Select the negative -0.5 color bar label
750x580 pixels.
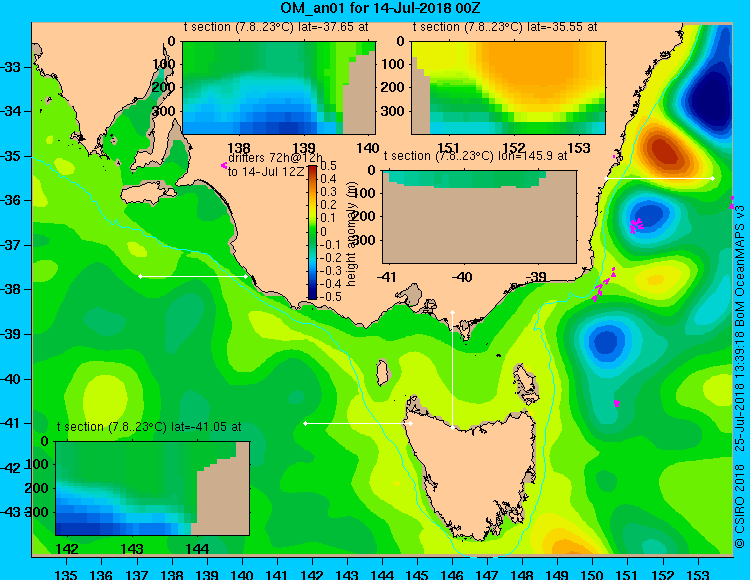click(x=331, y=296)
